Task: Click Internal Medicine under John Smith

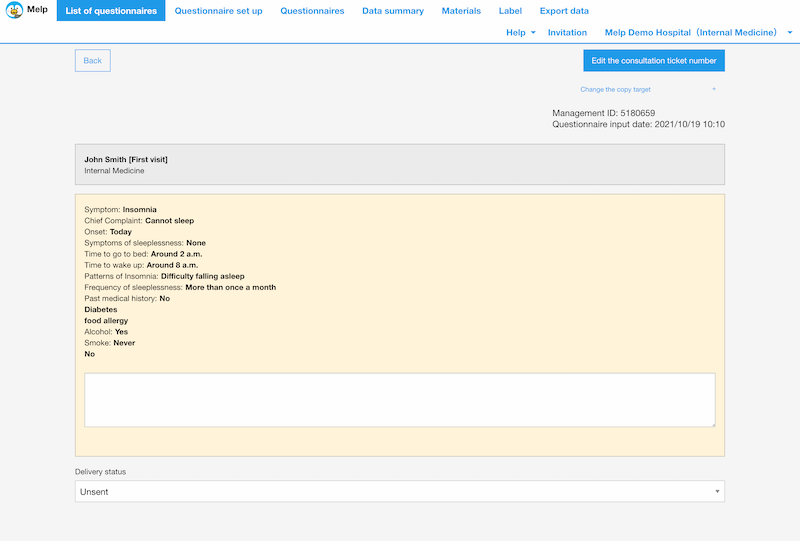Action: [114, 170]
